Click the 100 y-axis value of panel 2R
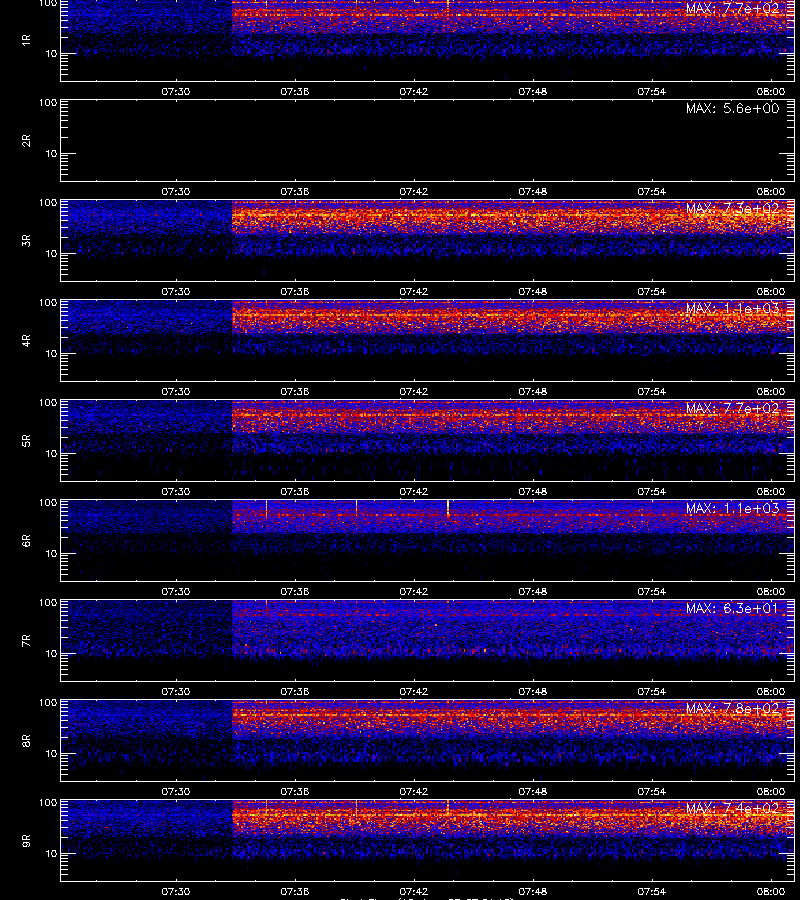800x900 pixels. click(x=48, y=103)
